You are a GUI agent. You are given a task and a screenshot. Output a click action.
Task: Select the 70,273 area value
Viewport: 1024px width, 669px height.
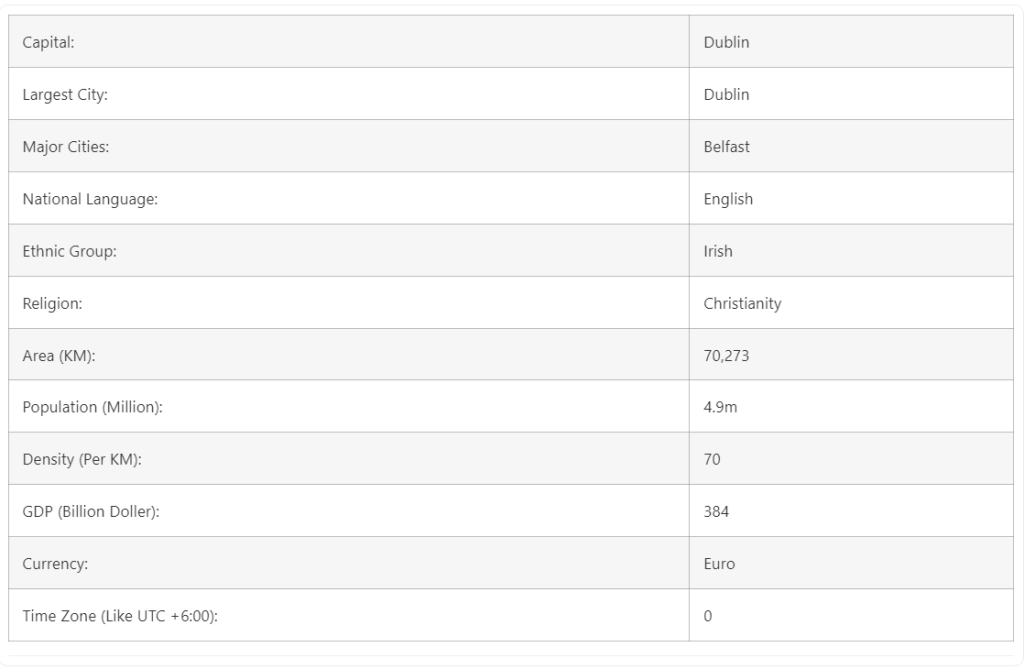[726, 355]
